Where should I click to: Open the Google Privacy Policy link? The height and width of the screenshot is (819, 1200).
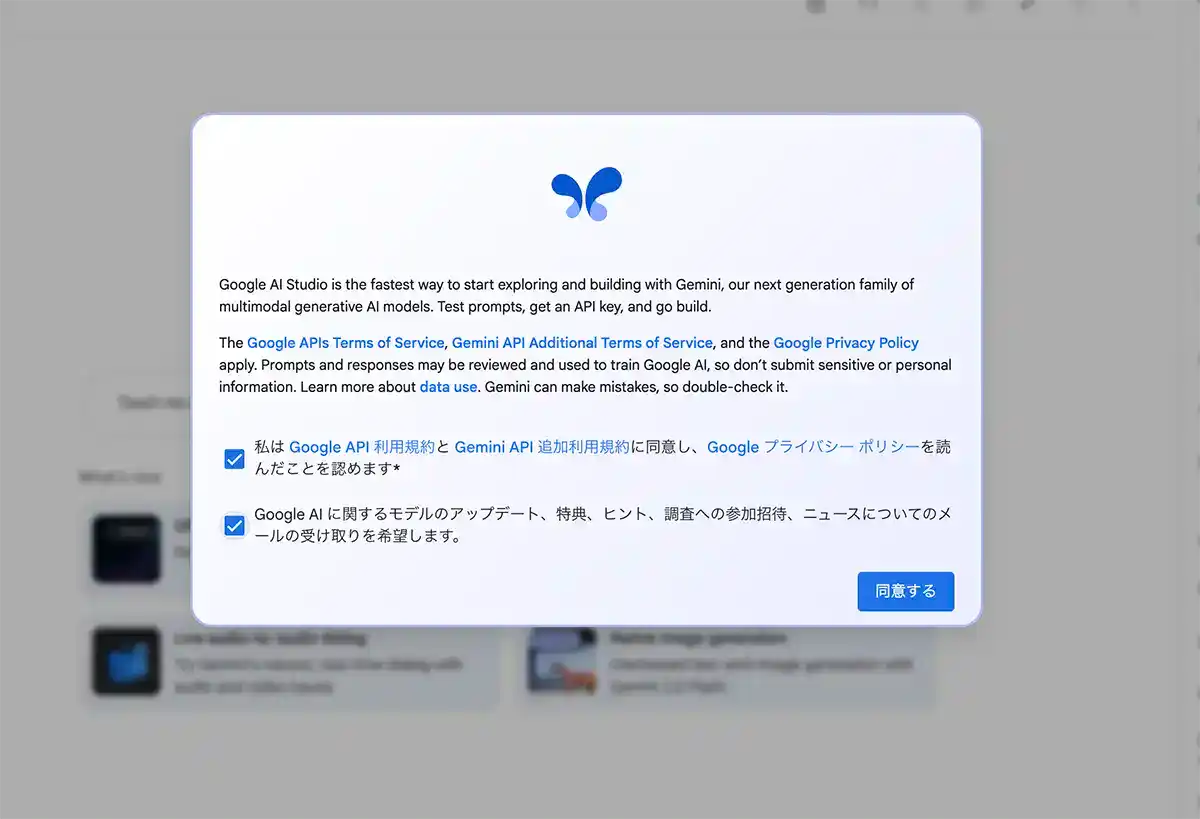coord(846,343)
